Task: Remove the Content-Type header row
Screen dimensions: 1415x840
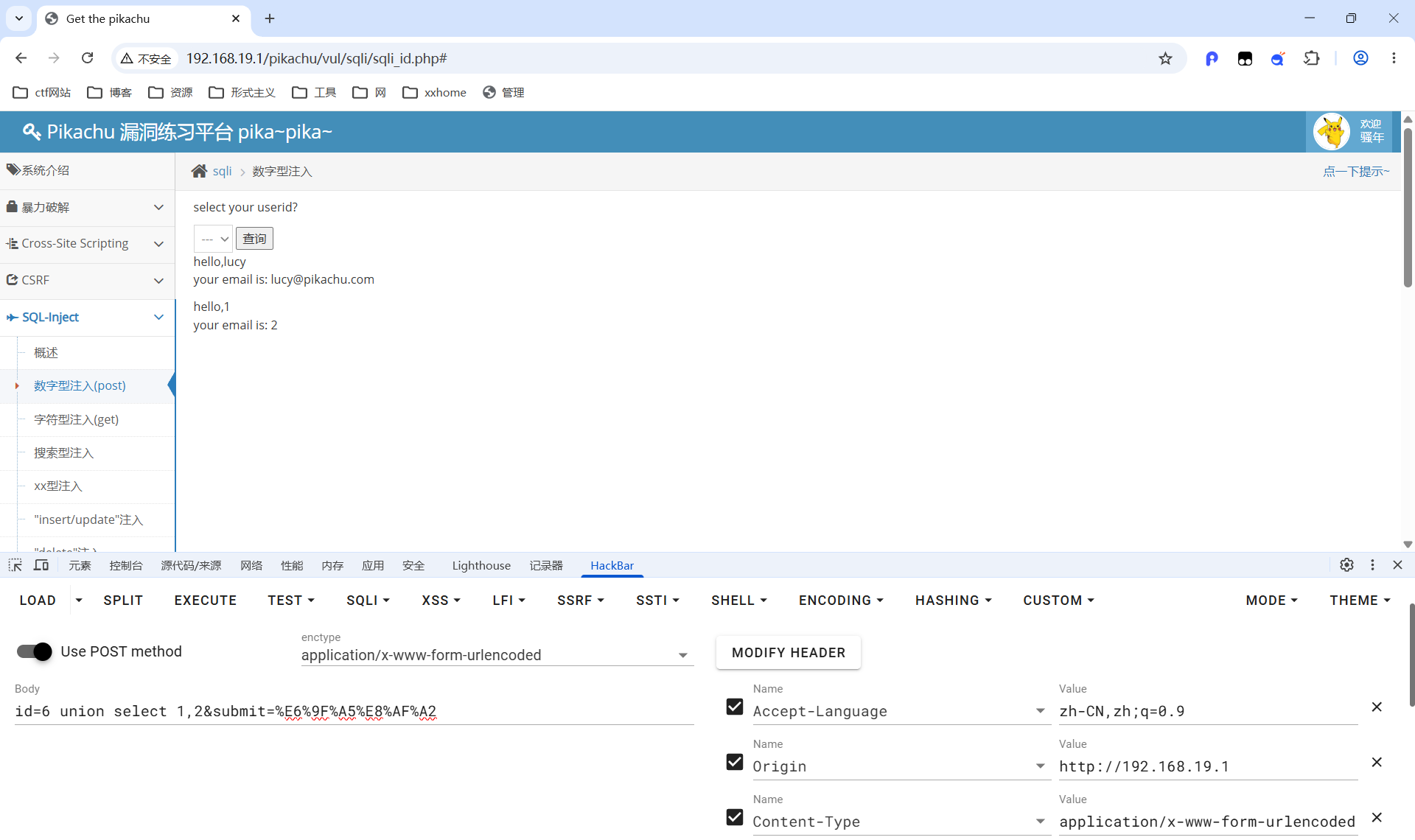Action: (x=1376, y=817)
